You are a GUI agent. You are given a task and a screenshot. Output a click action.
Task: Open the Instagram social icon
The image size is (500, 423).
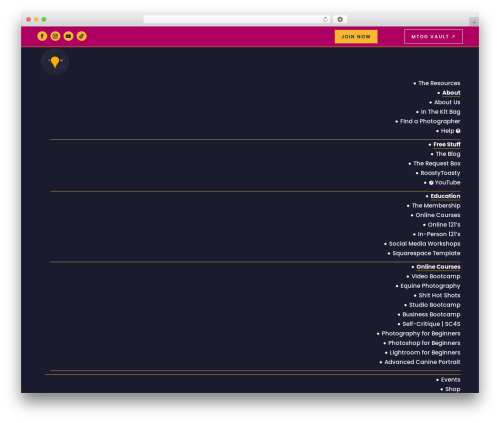pyautogui.click(x=55, y=36)
